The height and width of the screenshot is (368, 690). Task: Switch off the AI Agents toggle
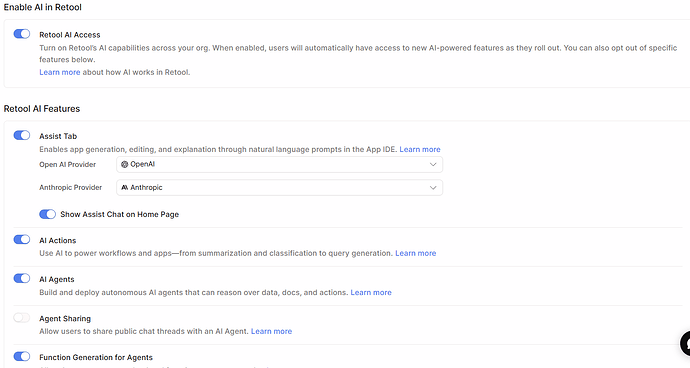pyautogui.click(x=22, y=278)
